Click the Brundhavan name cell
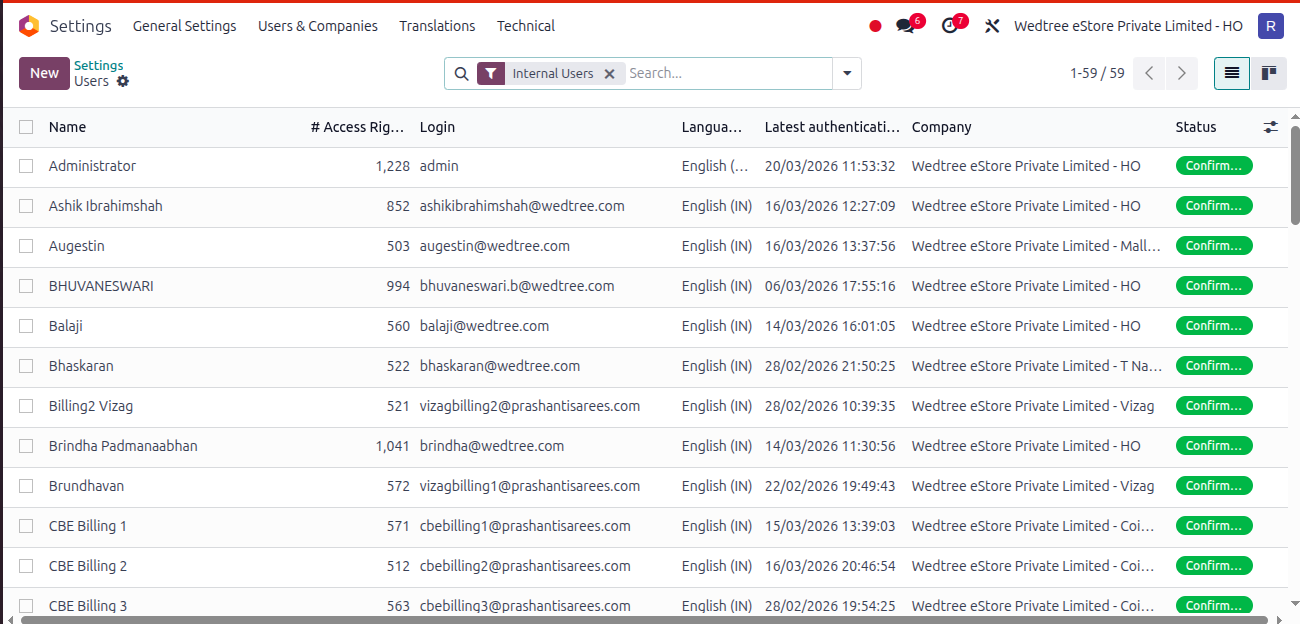 [x=87, y=486]
